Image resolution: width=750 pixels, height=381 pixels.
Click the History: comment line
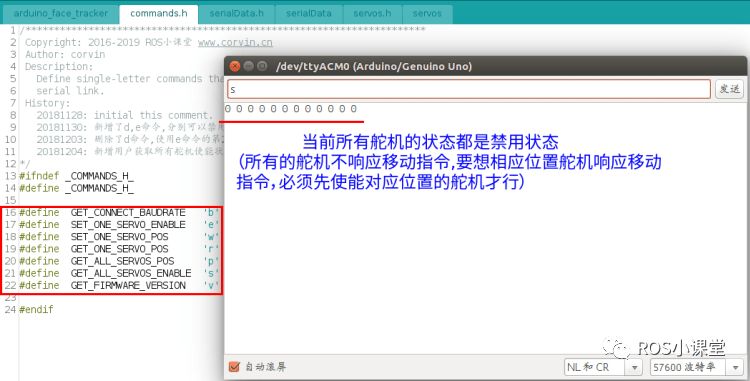tap(47, 103)
